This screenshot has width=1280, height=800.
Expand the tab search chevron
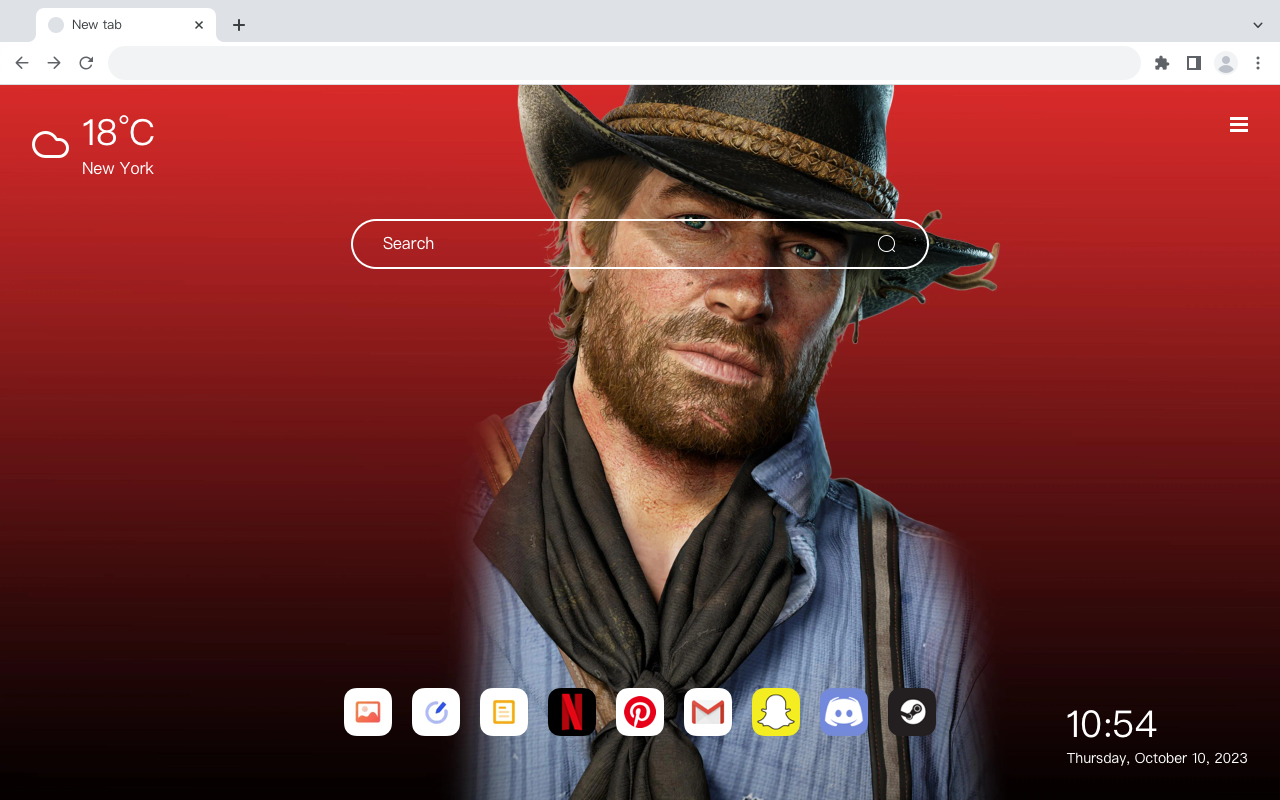[x=1258, y=25]
